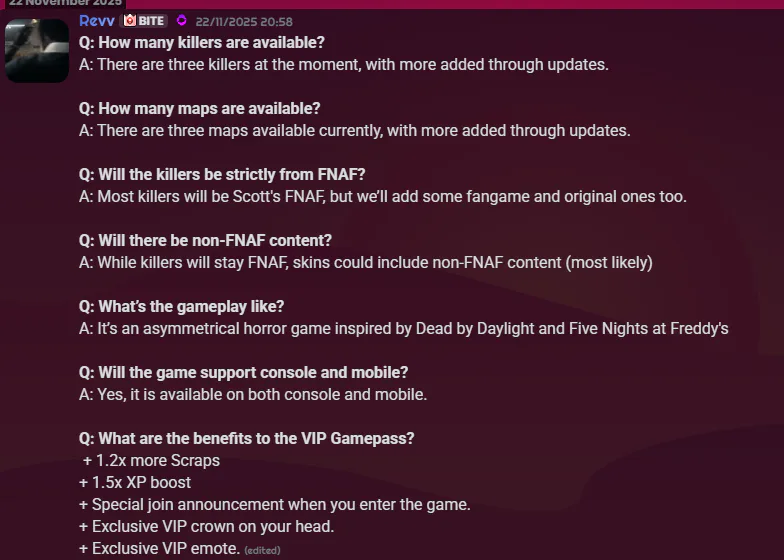Click the red icon inside the BITE tag
This screenshot has height=560, width=784.
(x=130, y=21)
